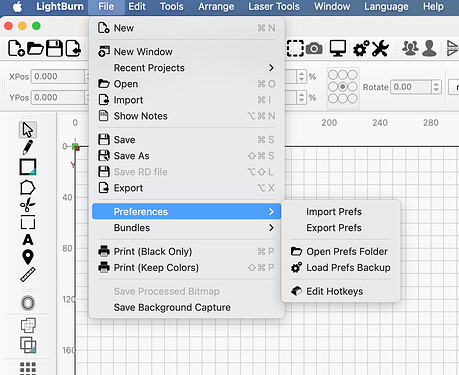Adjust the Rotate value stepper arrows
The image size is (459, 375).
click(x=436, y=87)
